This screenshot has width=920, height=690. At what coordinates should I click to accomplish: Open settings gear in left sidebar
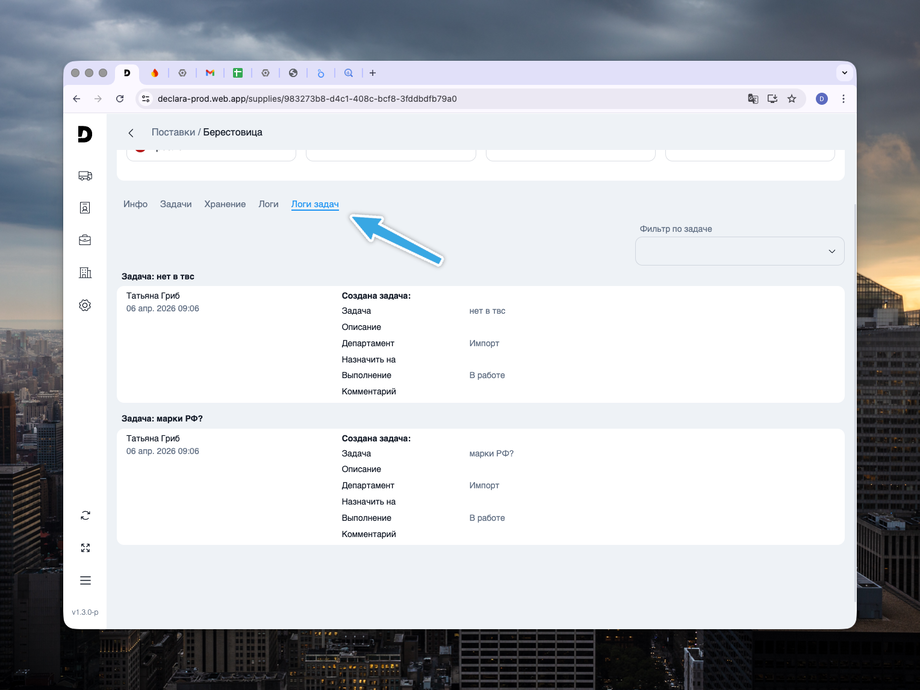tap(85, 305)
